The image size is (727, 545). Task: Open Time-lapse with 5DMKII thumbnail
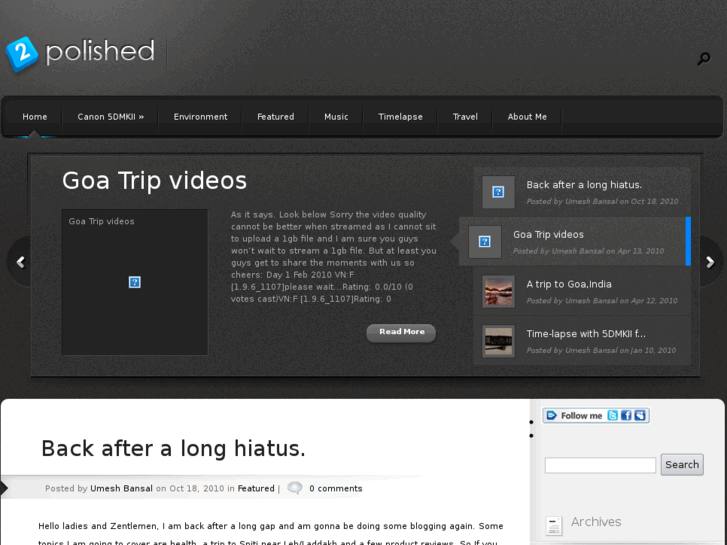pos(498,341)
